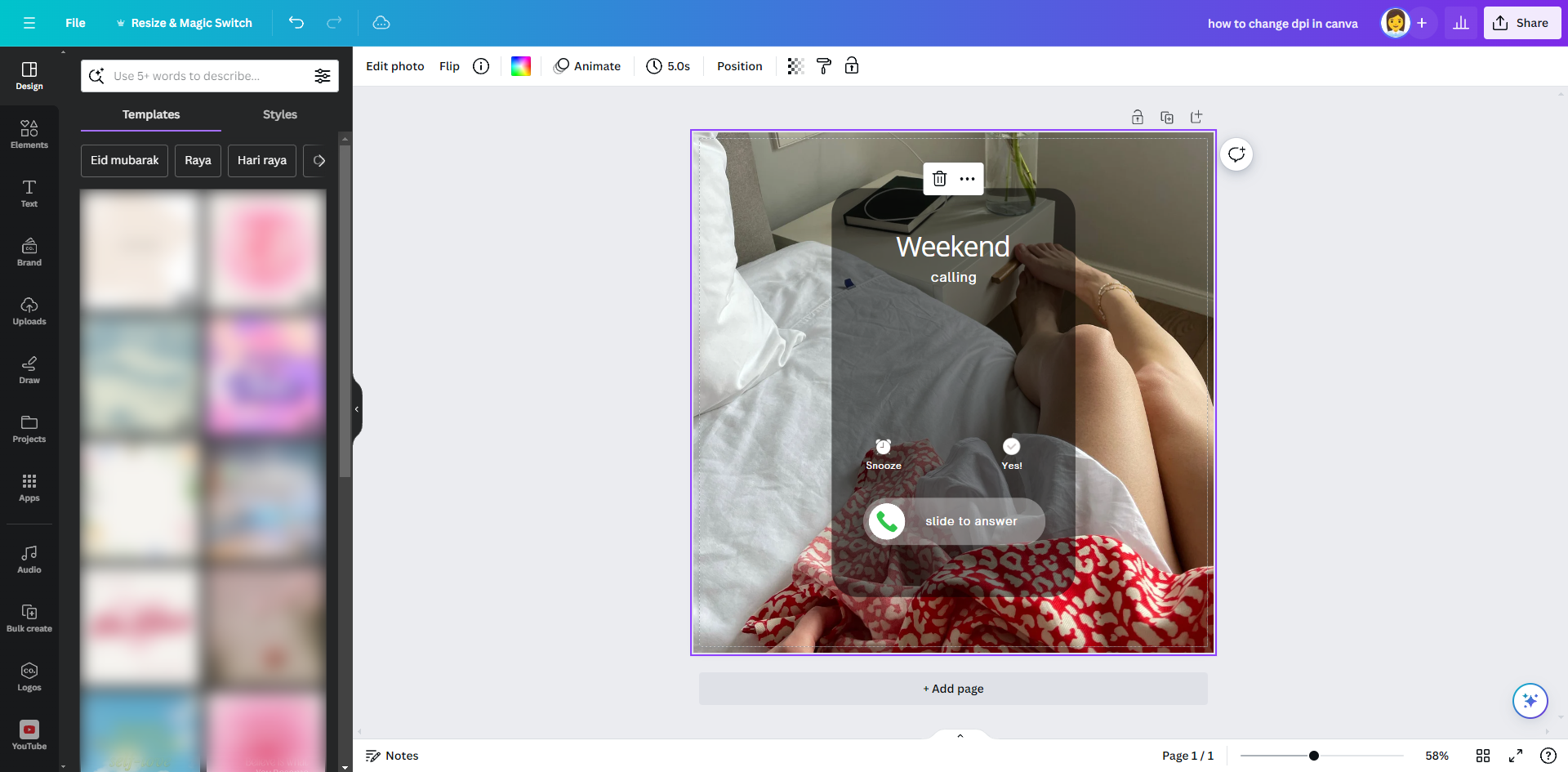
Task: Open the Notes panel
Action: click(x=392, y=756)
